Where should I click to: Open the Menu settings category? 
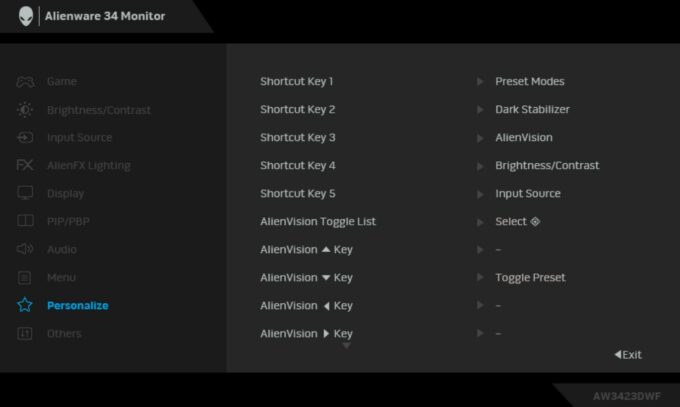(x=61, y=278)
